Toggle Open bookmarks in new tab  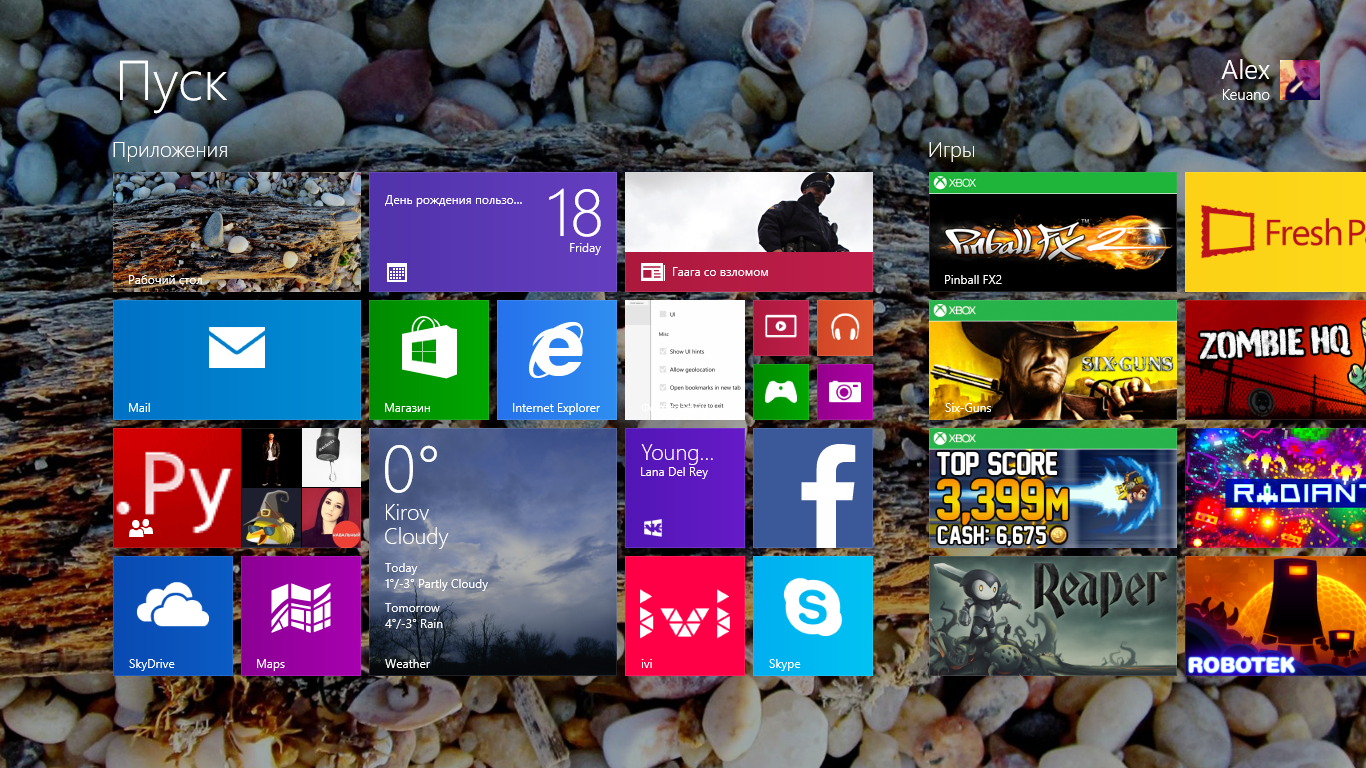(661, 390)
